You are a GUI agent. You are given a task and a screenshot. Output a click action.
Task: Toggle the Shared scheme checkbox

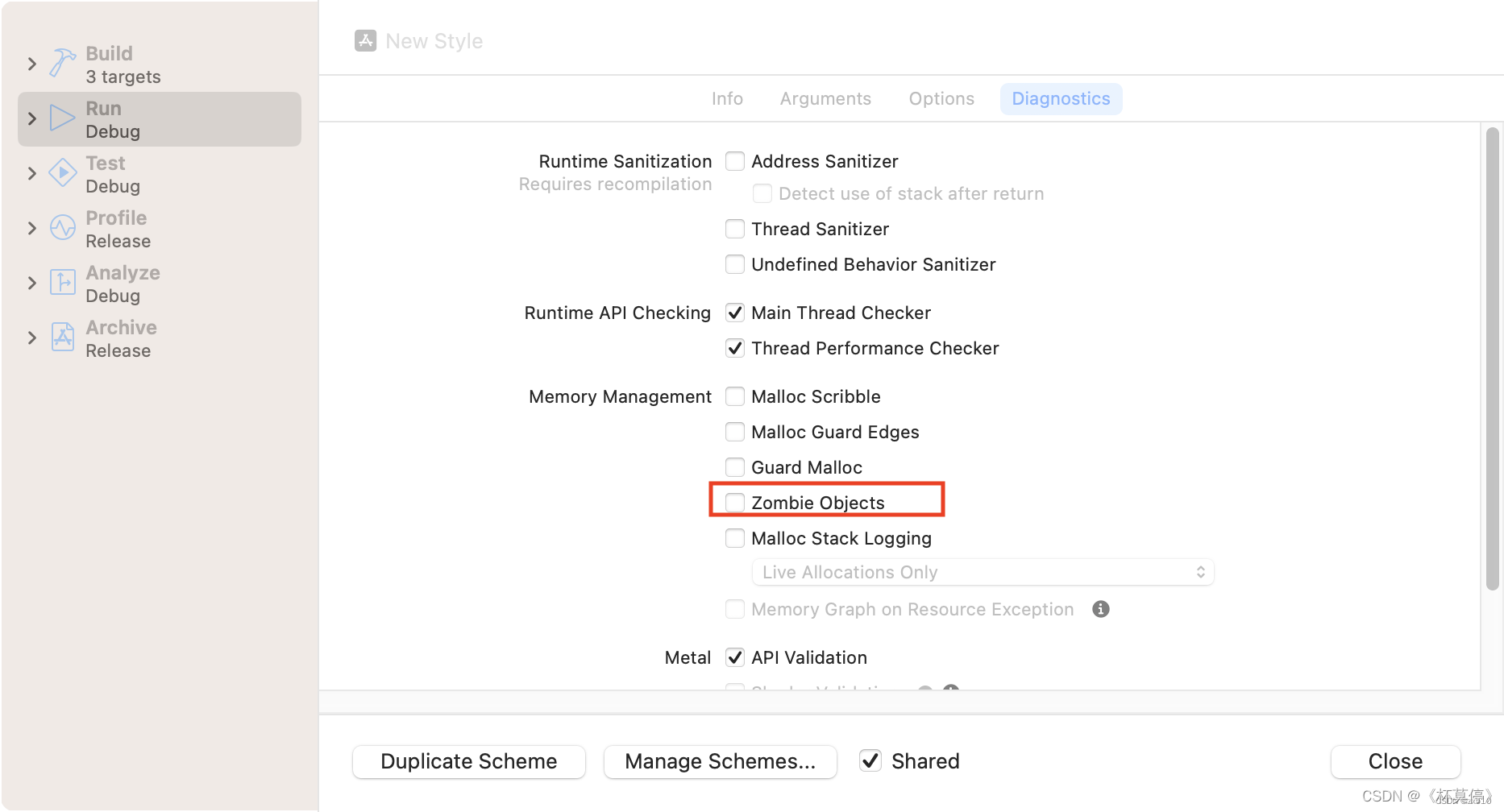pos(870,760)
